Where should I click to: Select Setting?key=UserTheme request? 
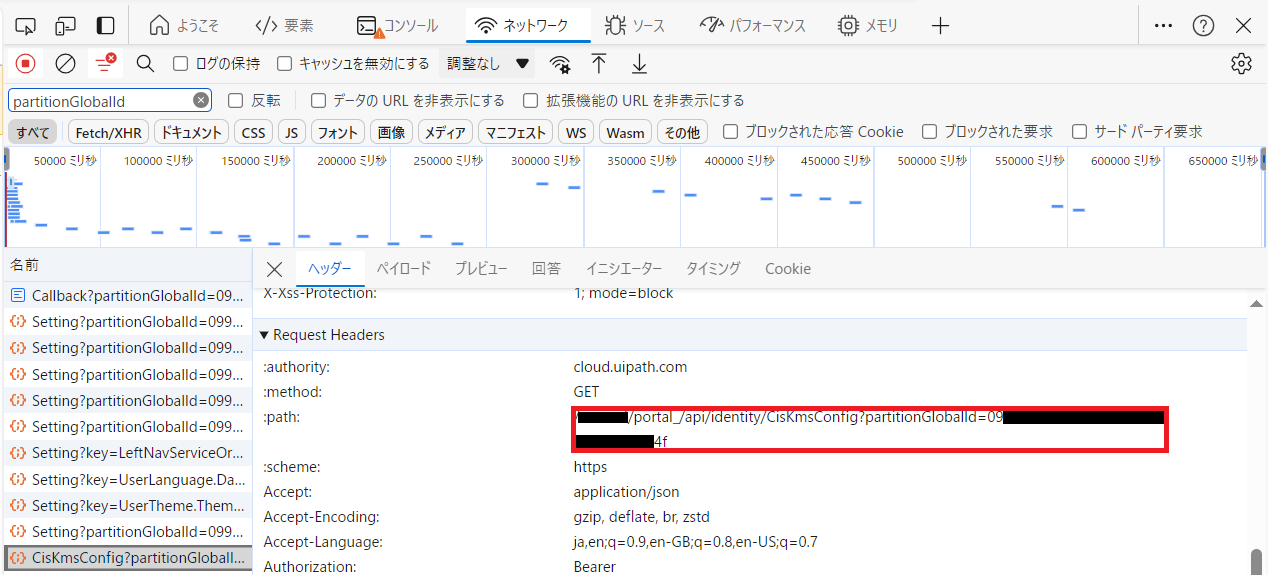tap(126, 505)
